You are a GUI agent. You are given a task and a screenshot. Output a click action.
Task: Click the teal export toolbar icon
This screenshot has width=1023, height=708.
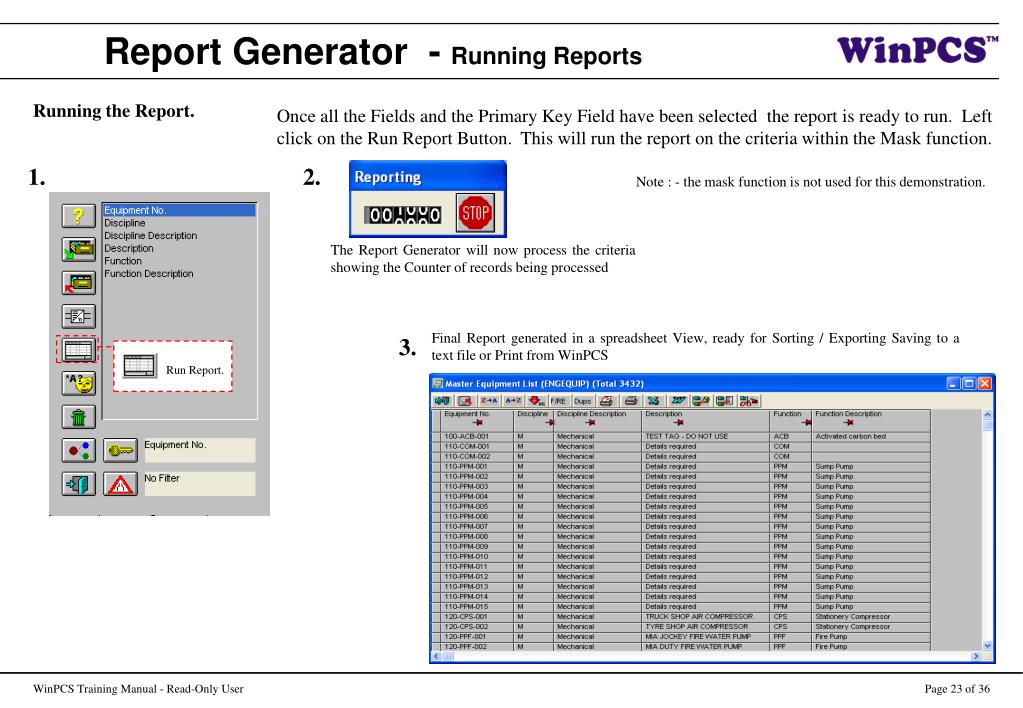tap(654, 401)
